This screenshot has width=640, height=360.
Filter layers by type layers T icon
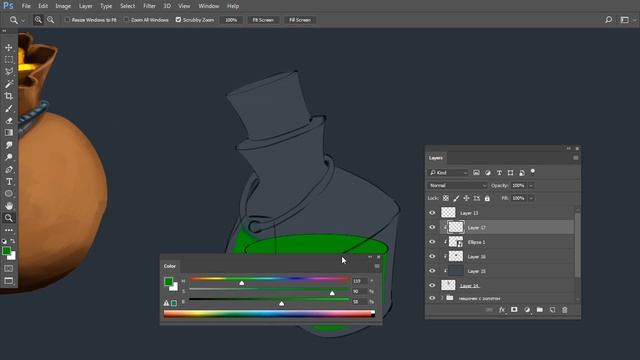(499, 173)
